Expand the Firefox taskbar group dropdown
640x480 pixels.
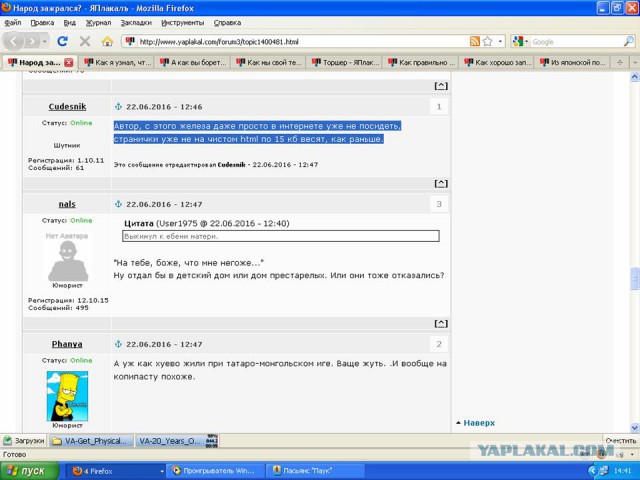pos(162,471)
